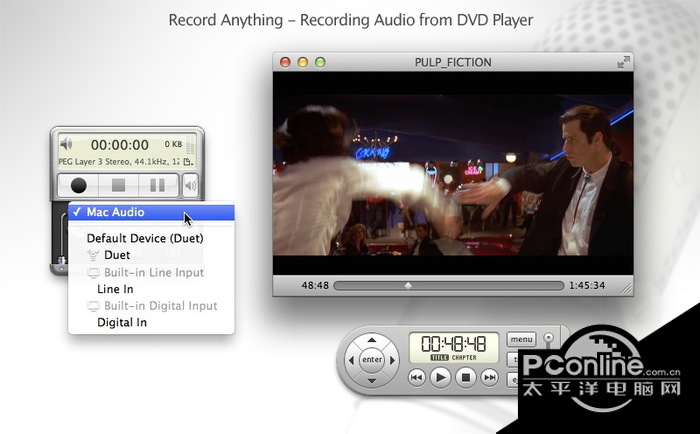Navigate up on DVD remote pad
The width and height of the screenshot is (700, 434).
tap(371, 340)
